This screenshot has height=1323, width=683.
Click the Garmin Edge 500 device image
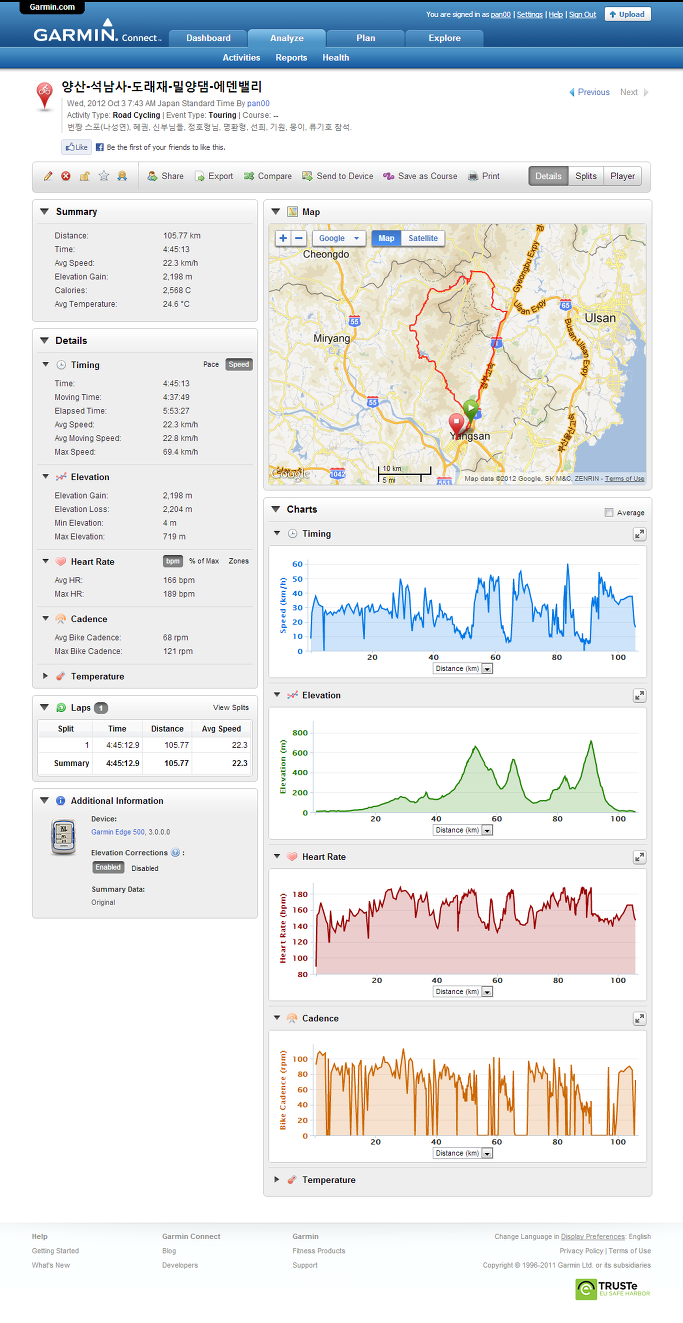pyautogui.click(x=63, y=837)
